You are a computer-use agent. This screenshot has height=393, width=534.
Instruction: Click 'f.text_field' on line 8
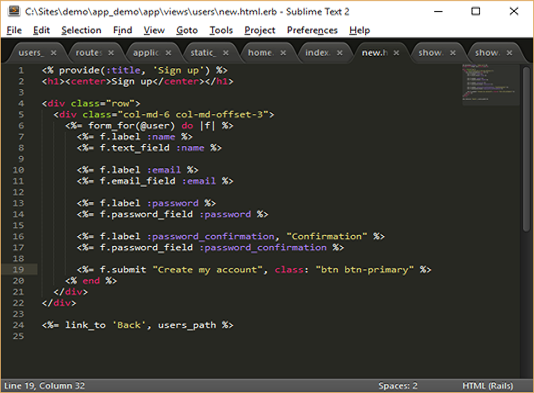click(x=135, y=148)
